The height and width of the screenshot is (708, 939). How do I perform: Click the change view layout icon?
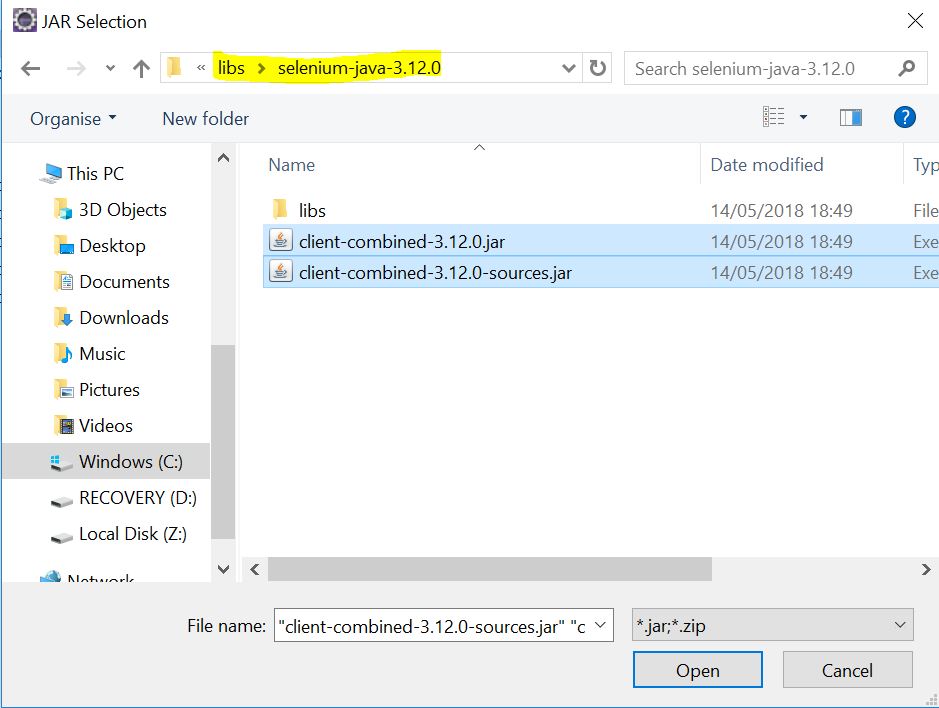(774, 118)
